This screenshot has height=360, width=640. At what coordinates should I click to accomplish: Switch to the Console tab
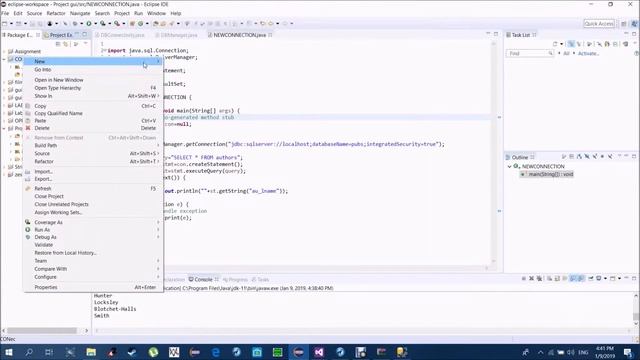(203, 280)
